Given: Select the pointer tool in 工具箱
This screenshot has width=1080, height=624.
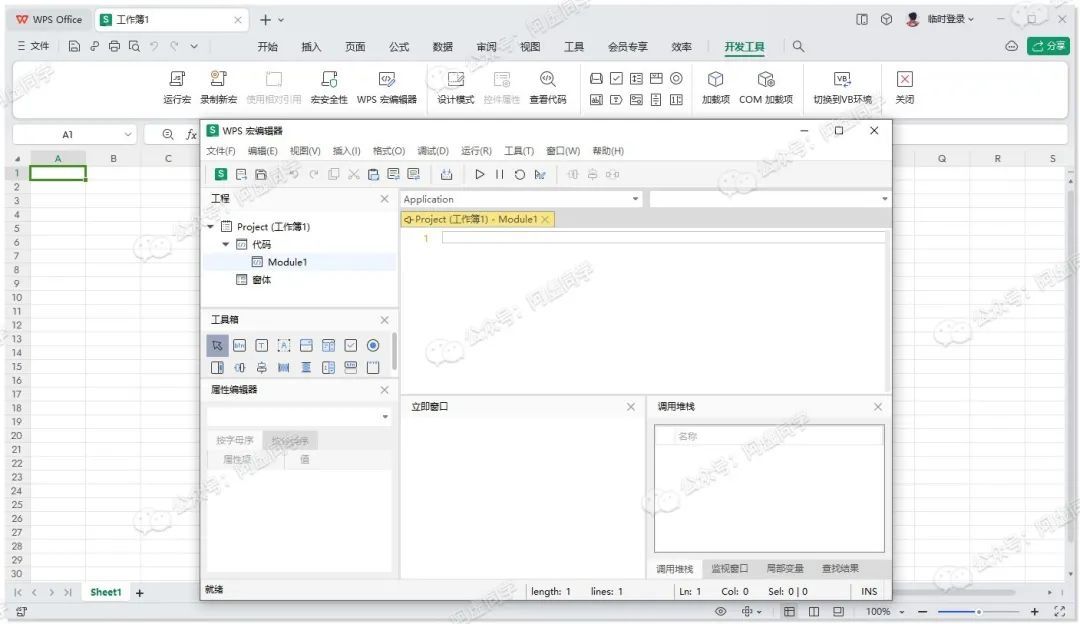Looking at the screenshot, I should [217, 345].
